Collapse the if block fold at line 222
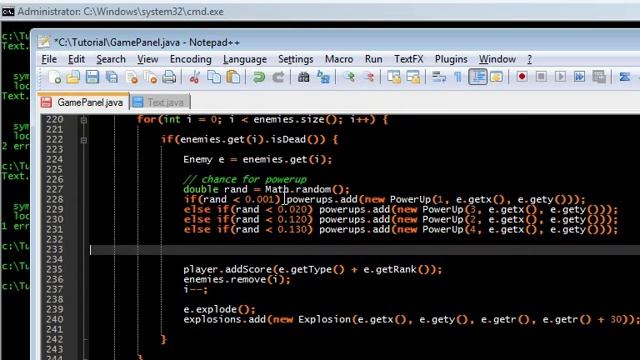640x360 pixels. [x=84, y=140]
